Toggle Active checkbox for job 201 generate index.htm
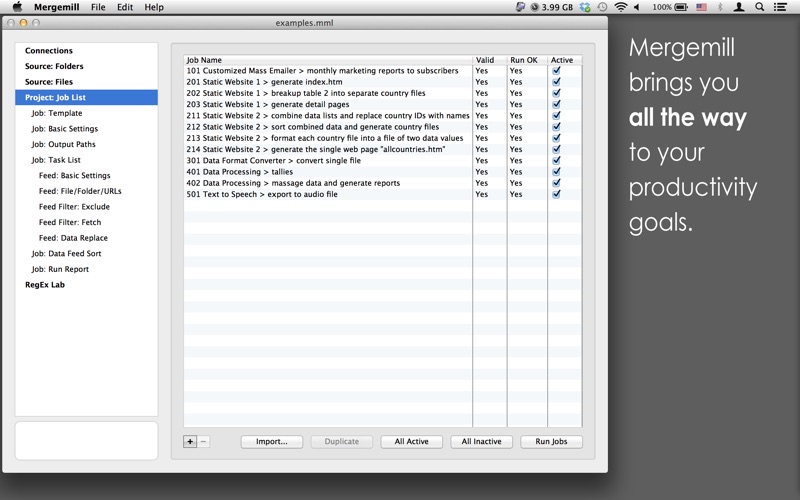The image size is (800, 500). click(x=556, y=82)
